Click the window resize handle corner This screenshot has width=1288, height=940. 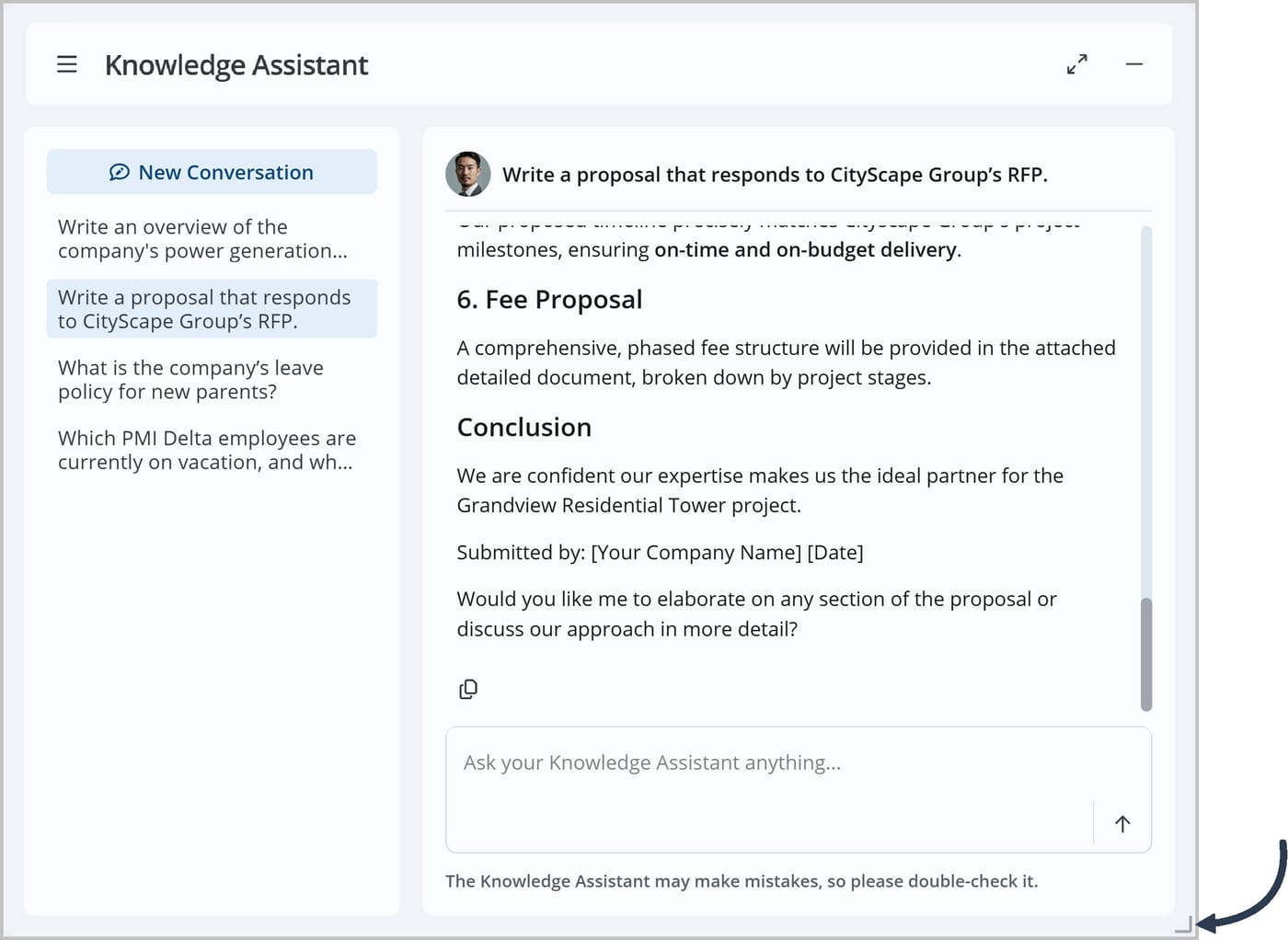1184,925
